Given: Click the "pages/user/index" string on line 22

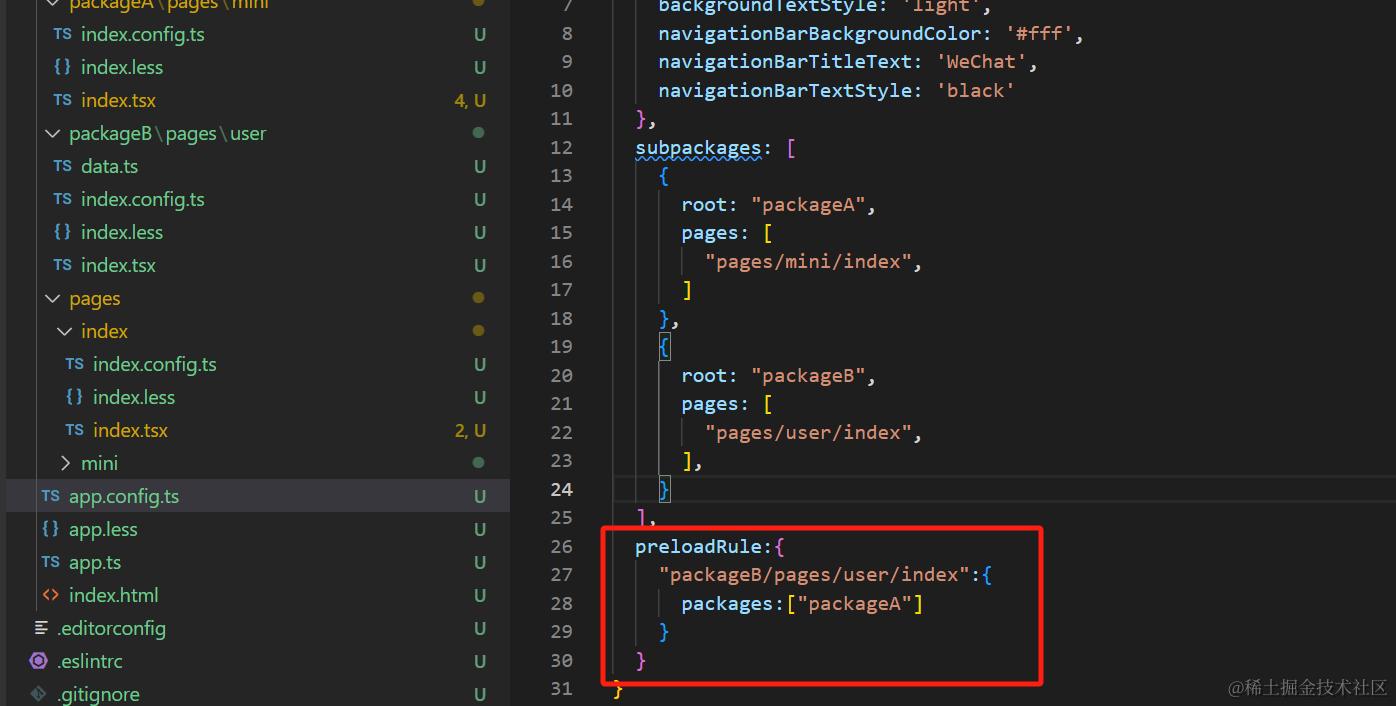Looking at the screenshot, I should click(808, 432).
